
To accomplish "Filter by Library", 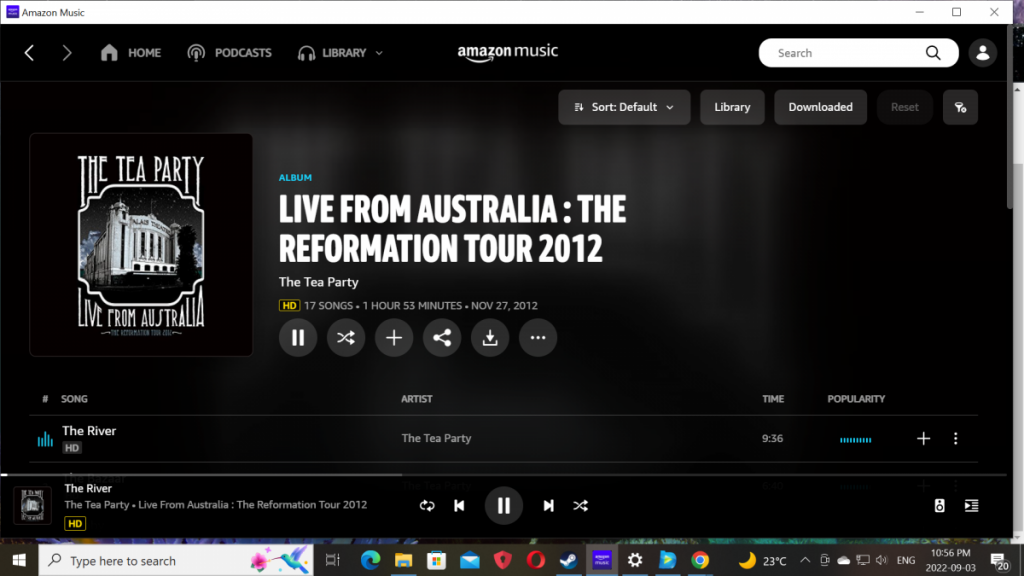I will pos(732,107).
